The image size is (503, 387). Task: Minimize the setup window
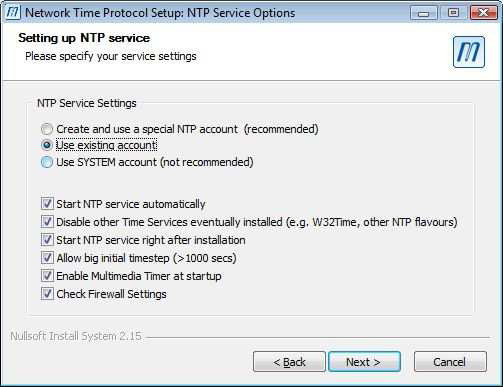point(424,13)
